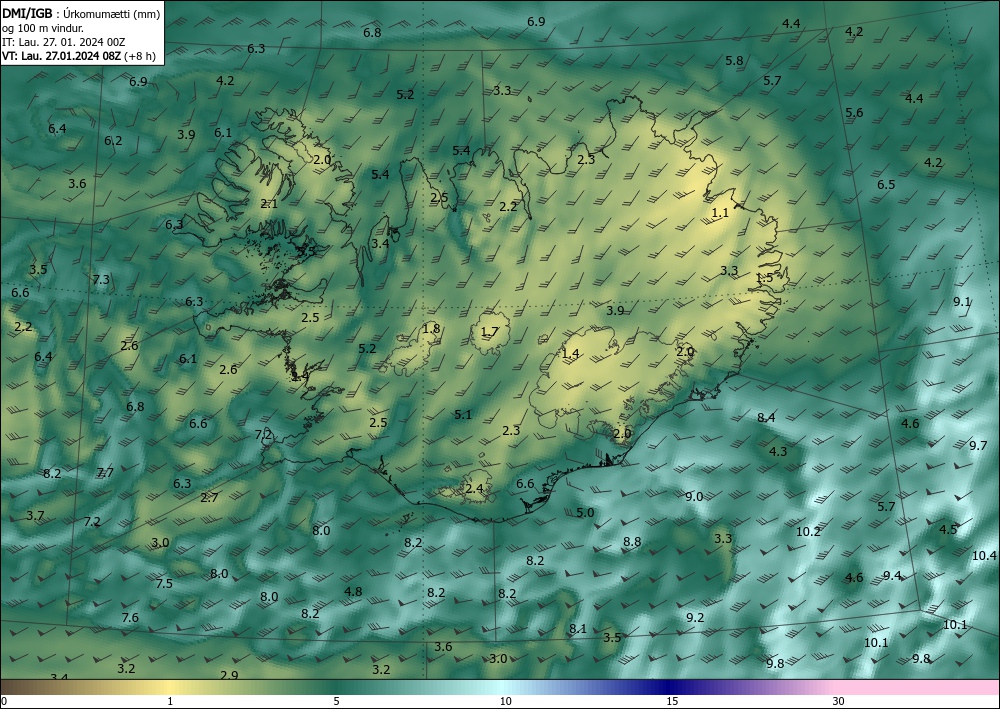Click the 6.5 value on the map
The height and width of the screenshot is (709, 1000).
(886, 185)
